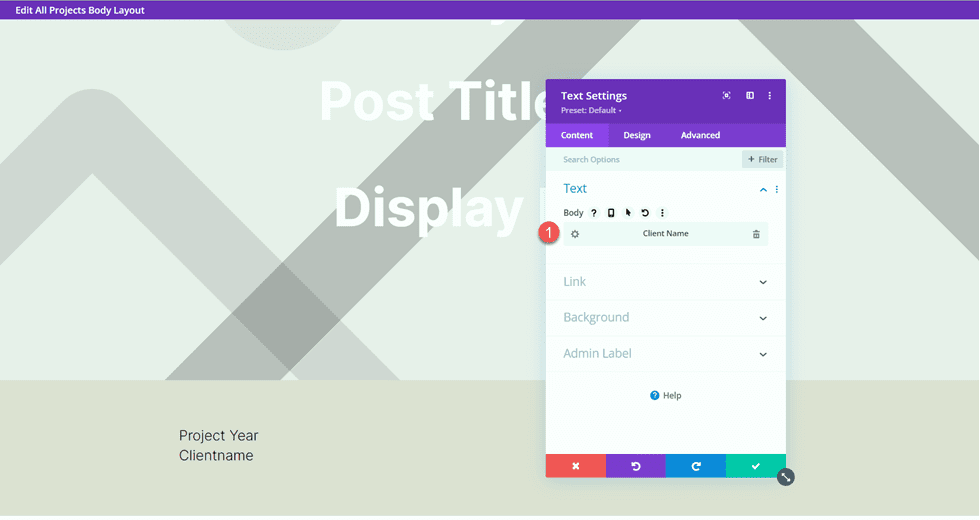Click the modal resize handle icon
980x520 pixels.
[x=786, y=478]
